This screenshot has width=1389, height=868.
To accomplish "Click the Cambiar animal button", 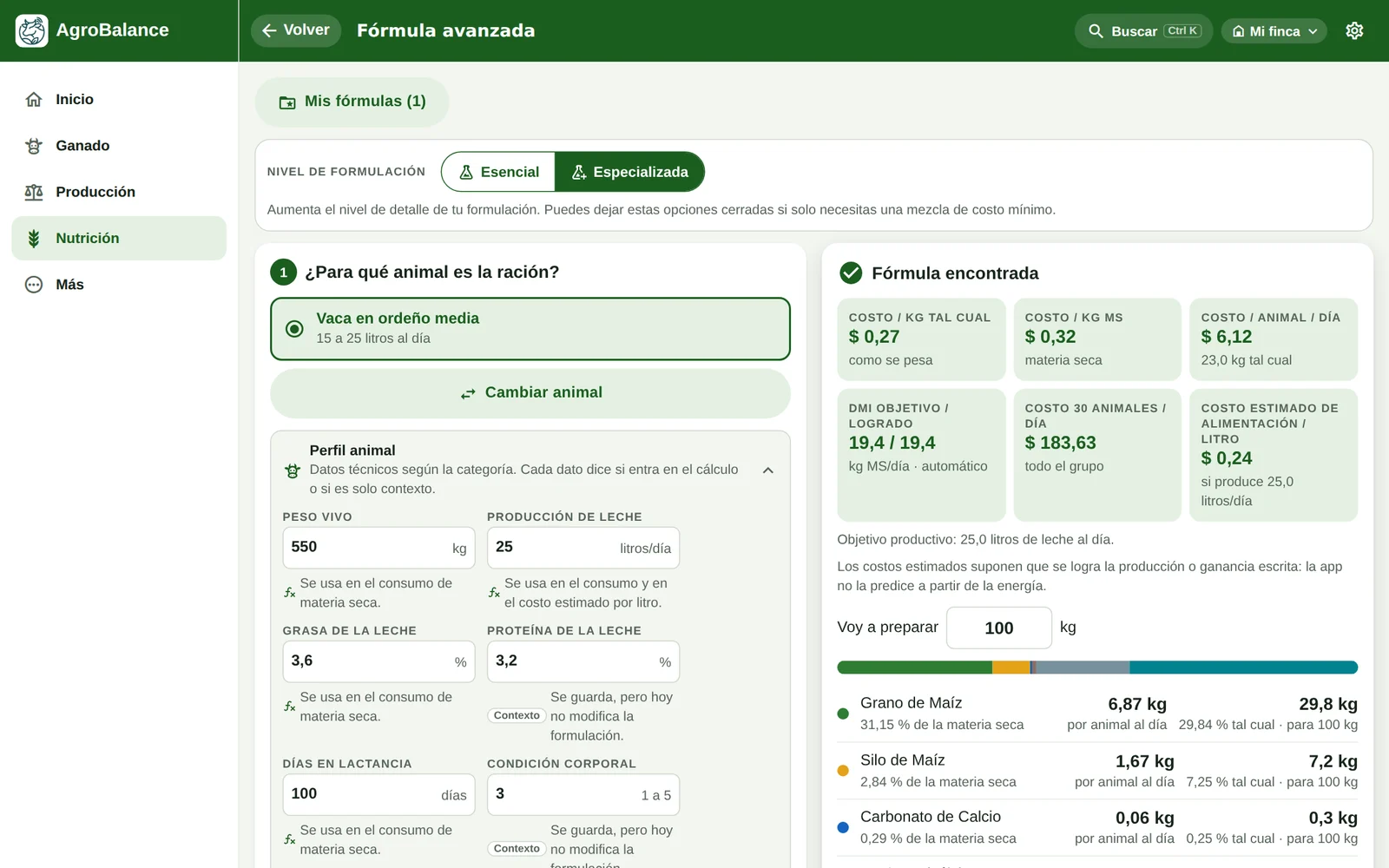I will click(x=530, y=393).
